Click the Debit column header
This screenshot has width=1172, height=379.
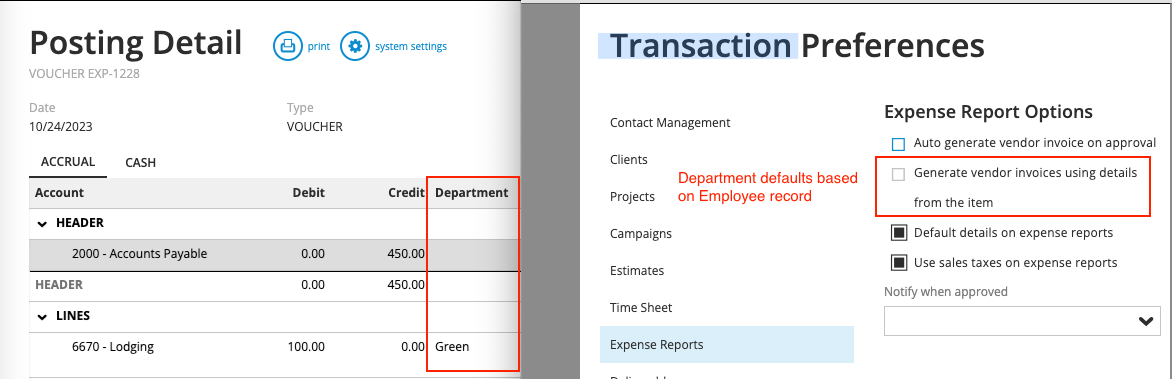pos(309,193)
